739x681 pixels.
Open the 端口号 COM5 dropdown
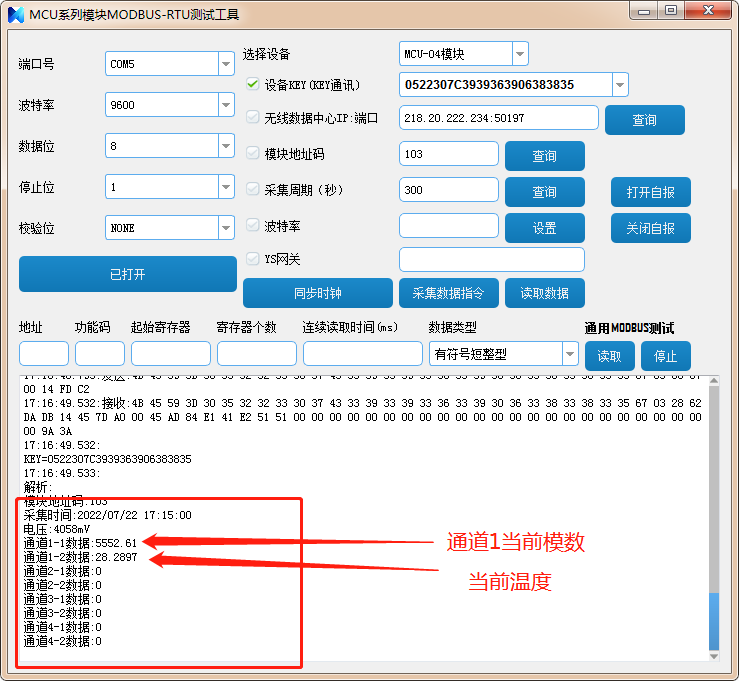pos(225,64)
